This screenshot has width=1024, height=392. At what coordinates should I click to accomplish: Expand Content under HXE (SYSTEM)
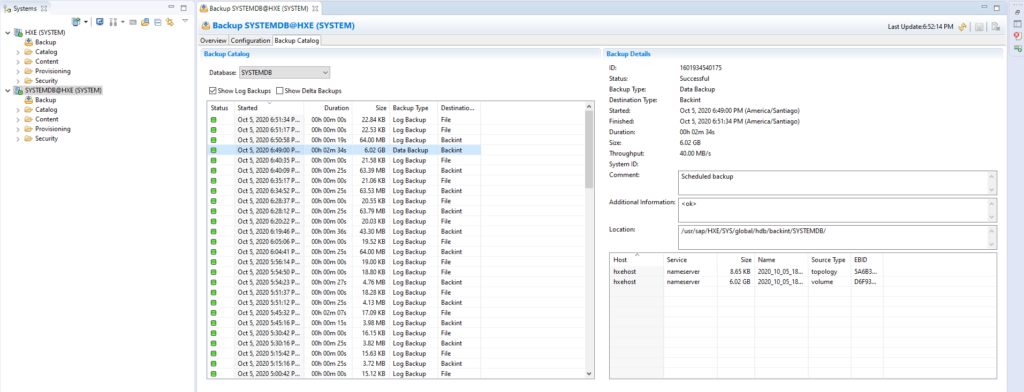(18, 61)
